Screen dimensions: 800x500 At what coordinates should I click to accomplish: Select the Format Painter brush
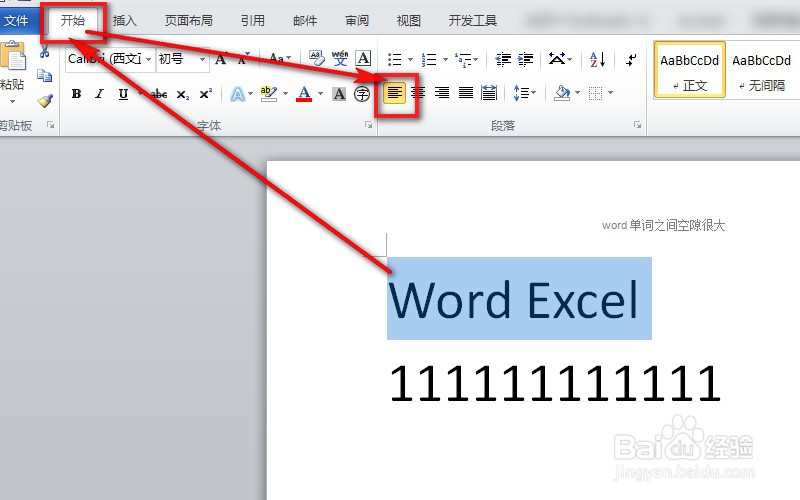click(x=45, y=101)
